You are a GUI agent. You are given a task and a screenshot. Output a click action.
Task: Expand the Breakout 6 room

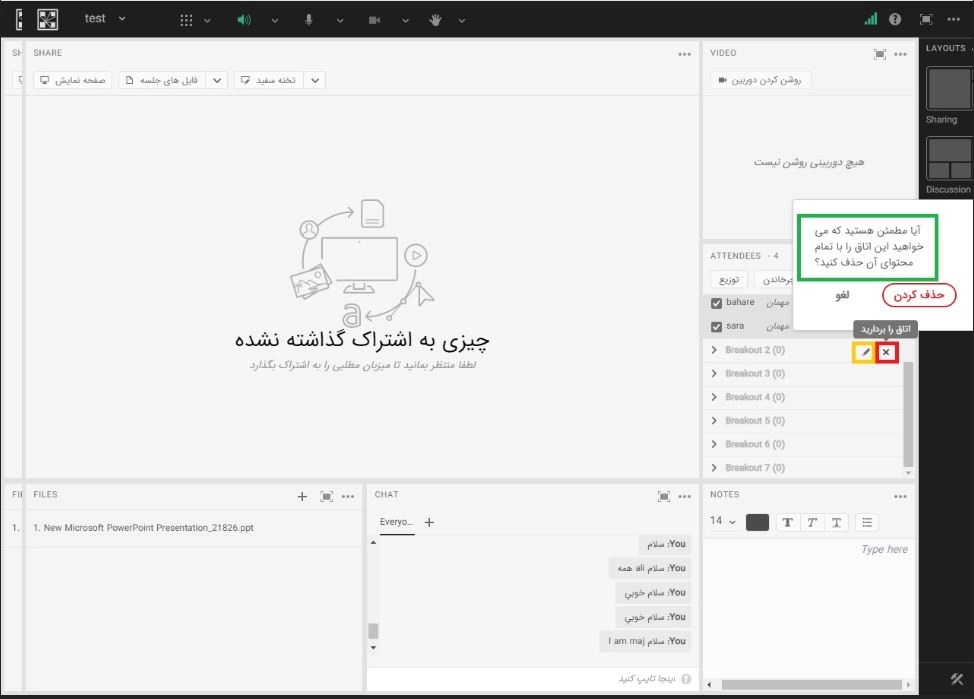pos(714,444)
